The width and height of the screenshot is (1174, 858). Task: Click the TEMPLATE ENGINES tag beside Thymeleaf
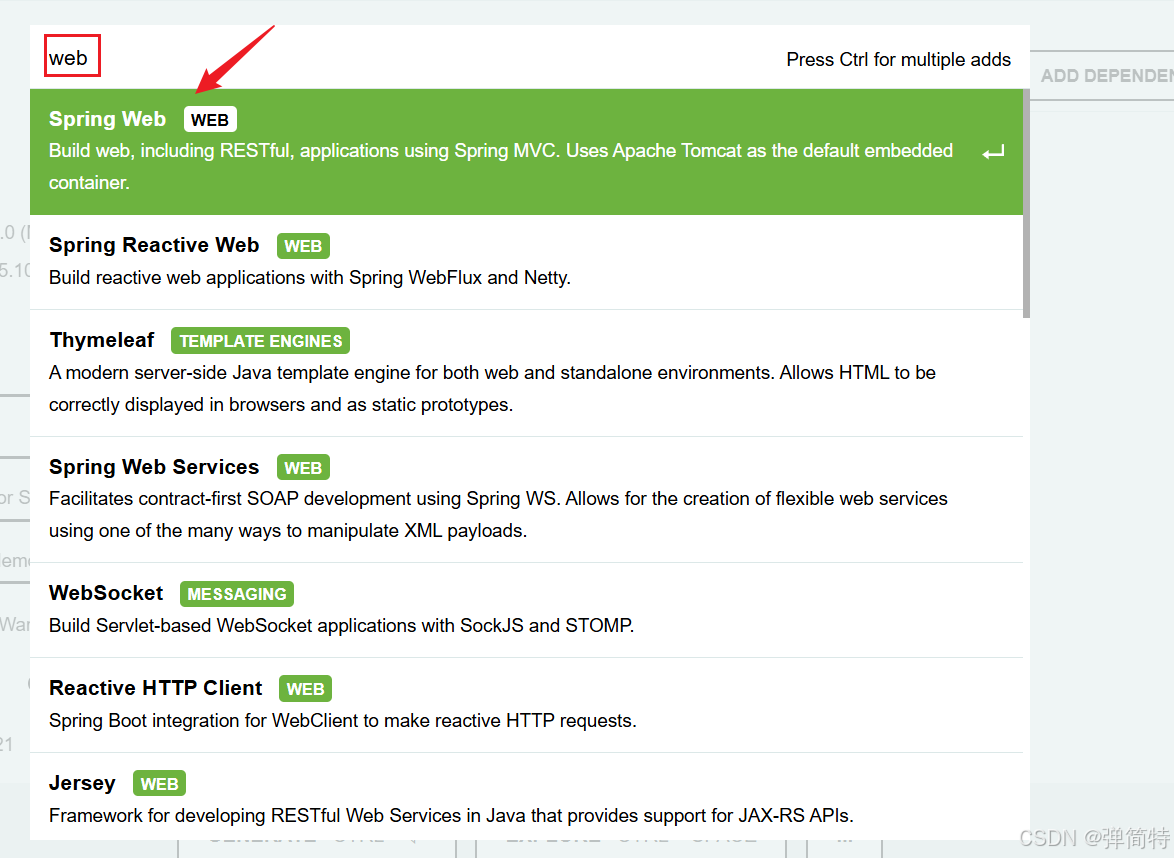pos(260,341)
